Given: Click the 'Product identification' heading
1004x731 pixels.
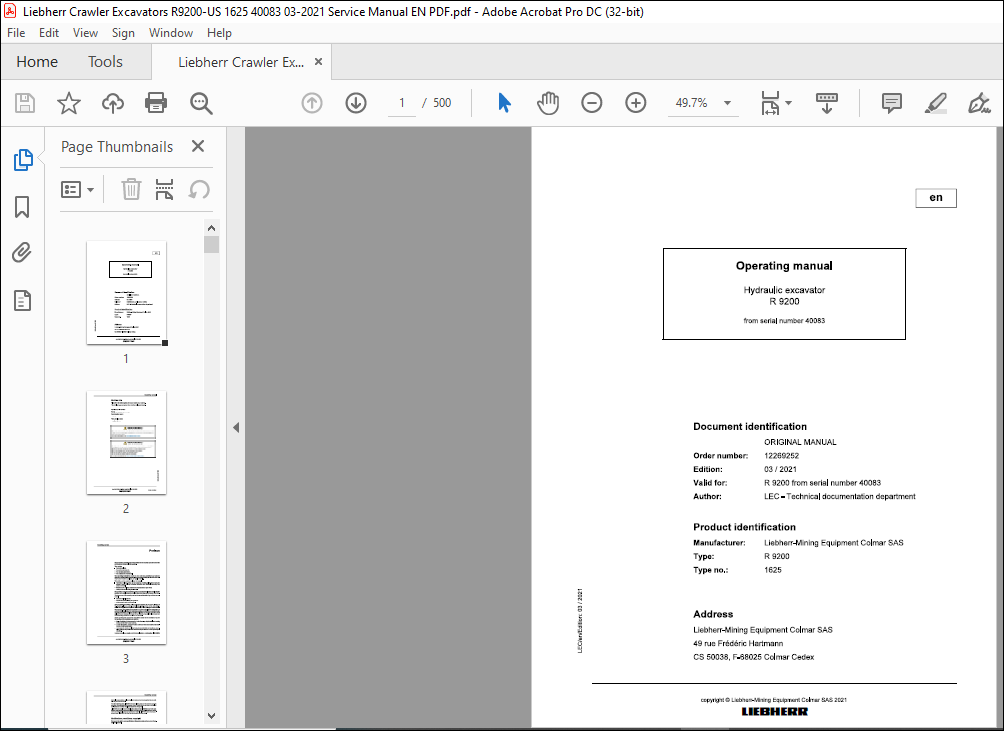Looking at the screenshot, I should (744, 527).
